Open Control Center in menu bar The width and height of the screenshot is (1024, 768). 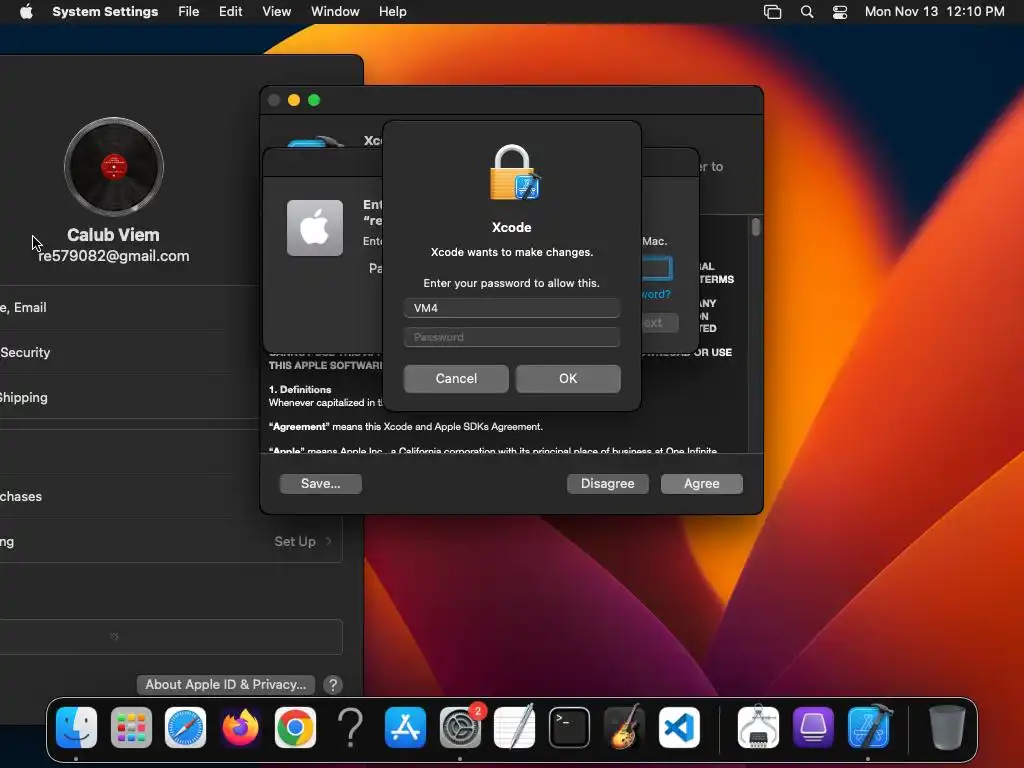point(840,12)
